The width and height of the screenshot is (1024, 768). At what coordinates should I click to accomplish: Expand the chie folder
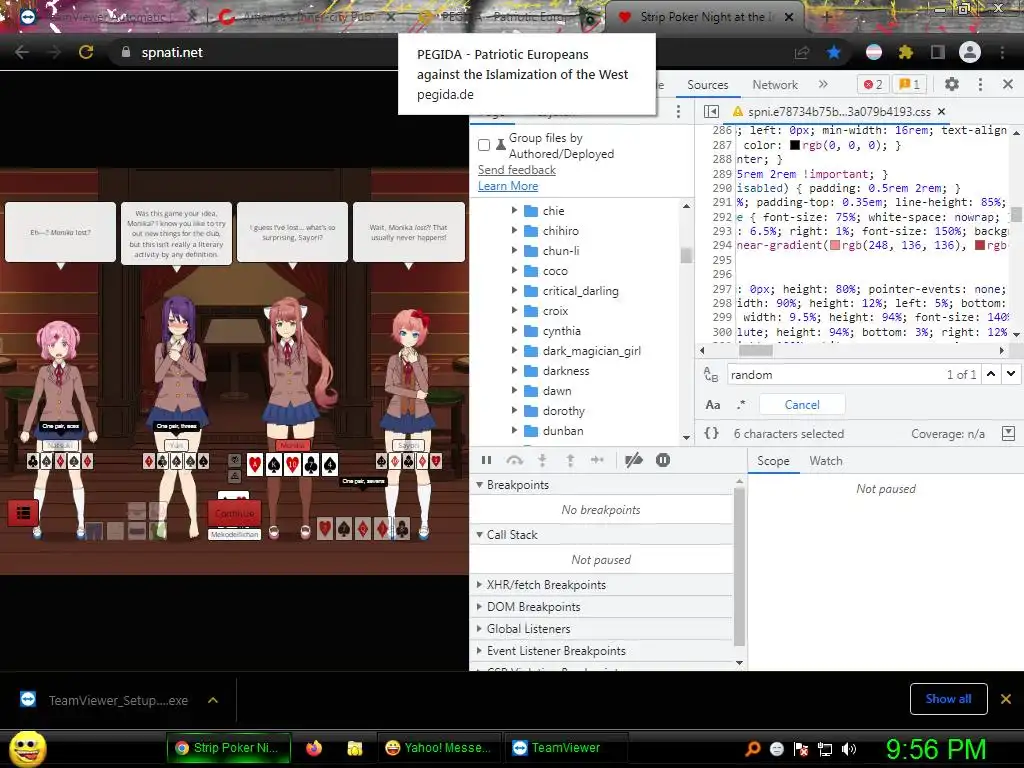coord(515,210)
